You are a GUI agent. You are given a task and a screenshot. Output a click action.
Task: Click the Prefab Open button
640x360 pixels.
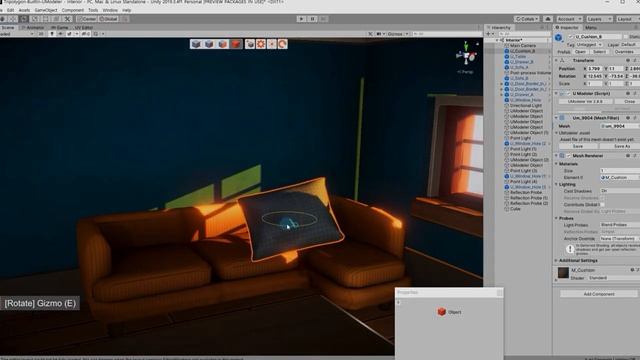[x=580, y=52]
